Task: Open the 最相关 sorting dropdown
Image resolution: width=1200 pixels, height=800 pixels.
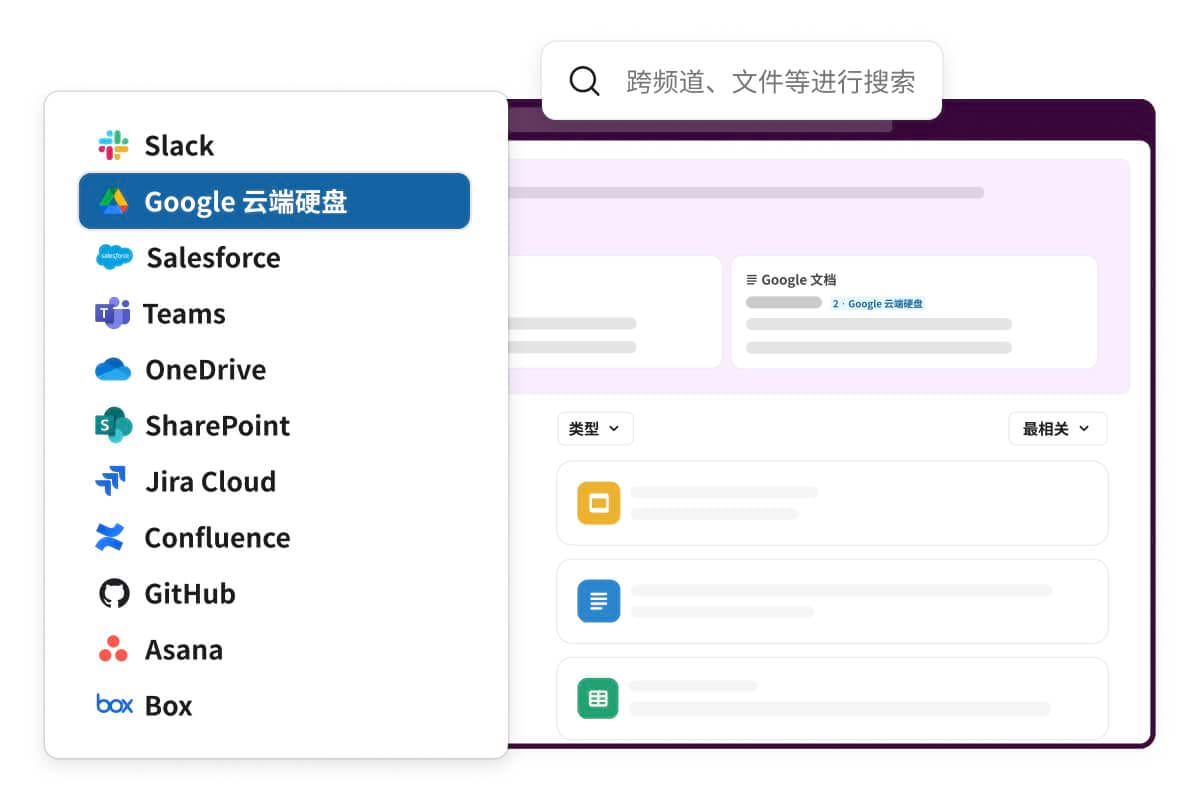Action: [1057, 428]
